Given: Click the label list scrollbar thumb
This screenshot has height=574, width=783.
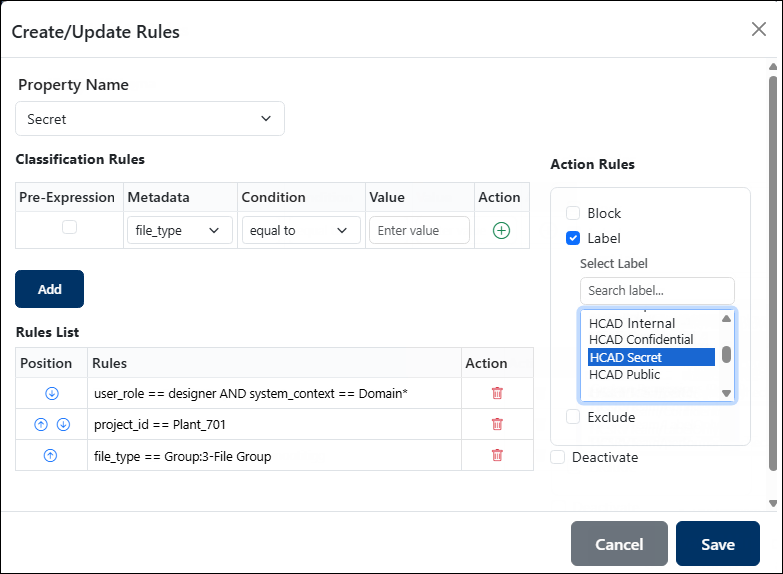Looking at the screenshot, I should click(727, 355).
